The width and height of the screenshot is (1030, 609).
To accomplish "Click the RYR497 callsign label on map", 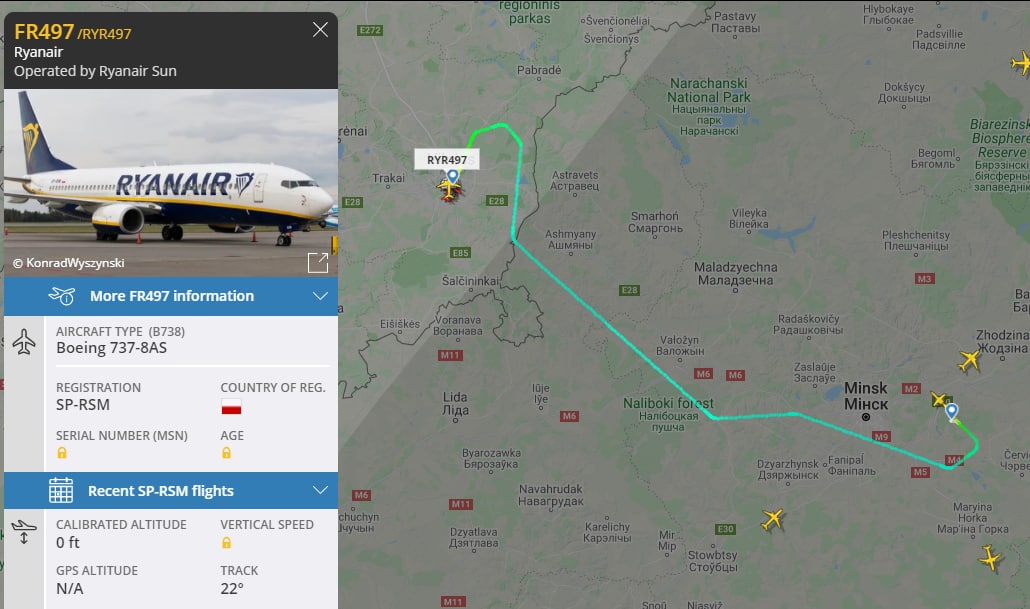I will (447, 160).
